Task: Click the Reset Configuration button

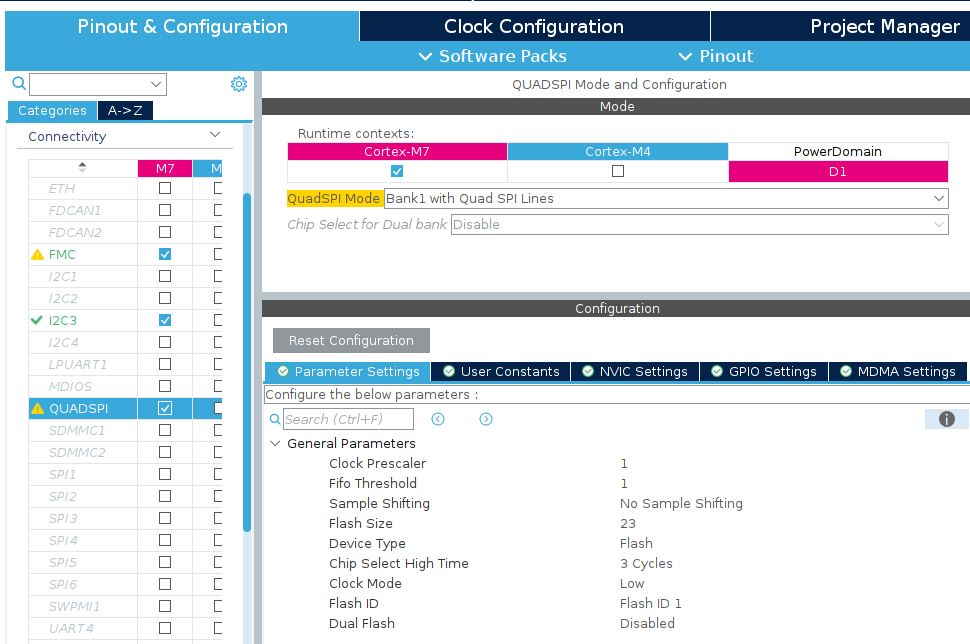Action: (351, 341)
